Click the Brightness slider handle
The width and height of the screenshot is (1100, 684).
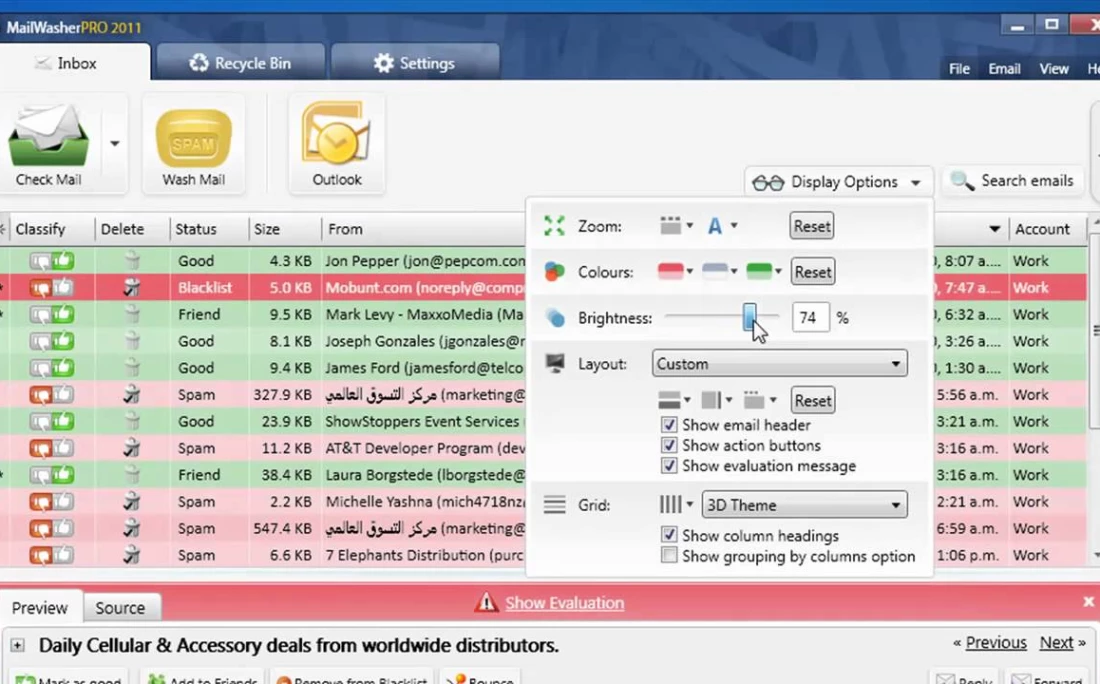(x=750, y=318)
